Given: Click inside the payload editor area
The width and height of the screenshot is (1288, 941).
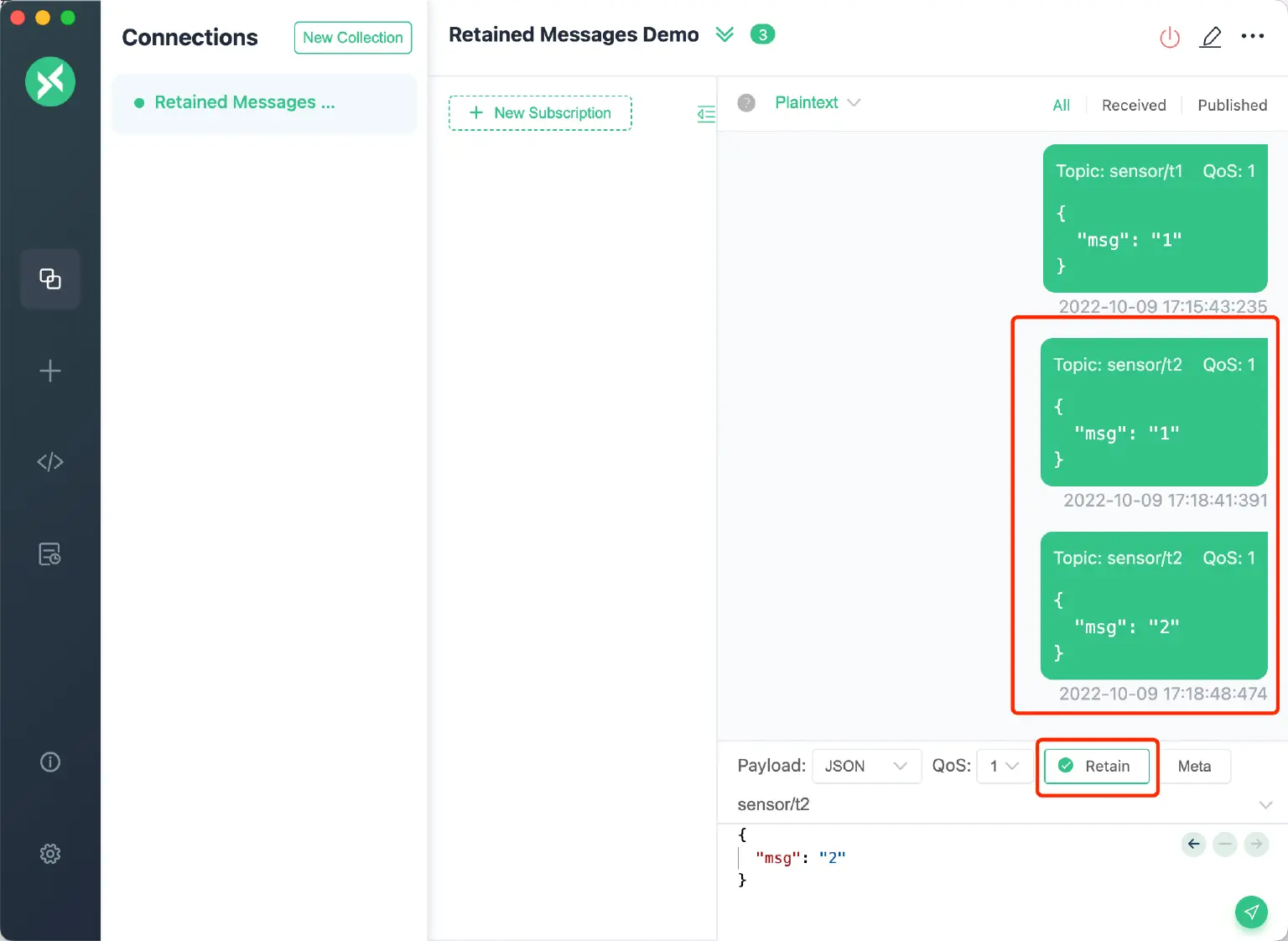Looking at the screenshot, I should point(922,857).
